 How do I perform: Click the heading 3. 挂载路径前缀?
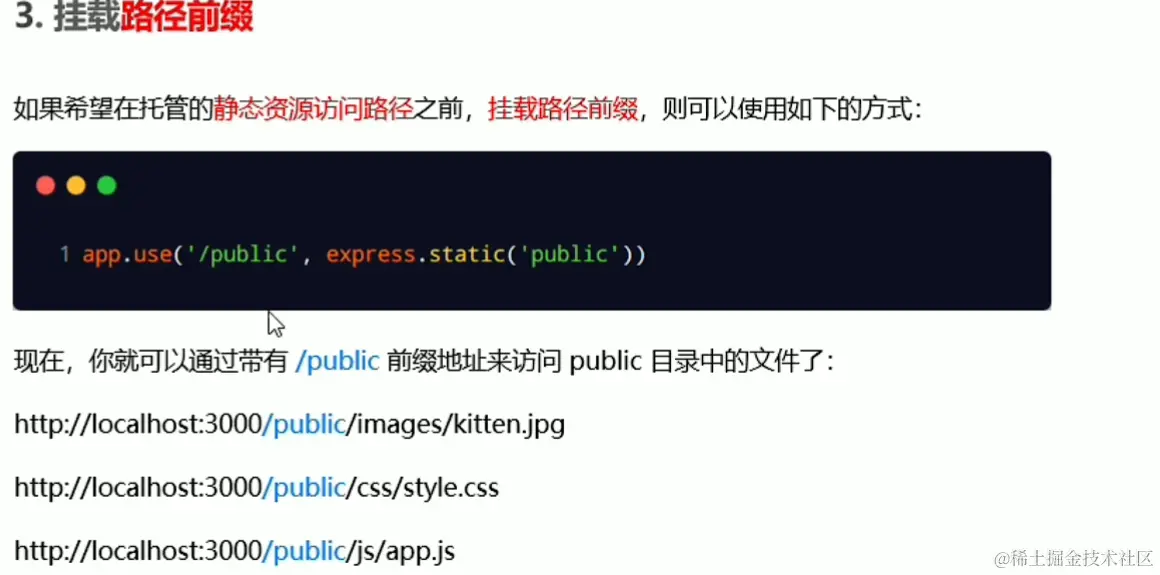point(134,18)
